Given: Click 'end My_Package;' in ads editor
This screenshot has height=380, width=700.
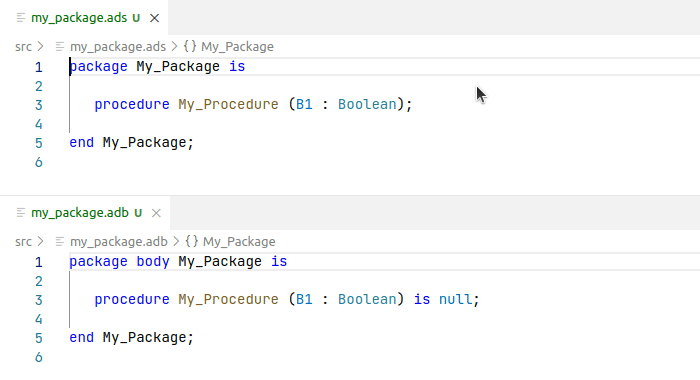Looking at the screenshot, I should point(131,143).
